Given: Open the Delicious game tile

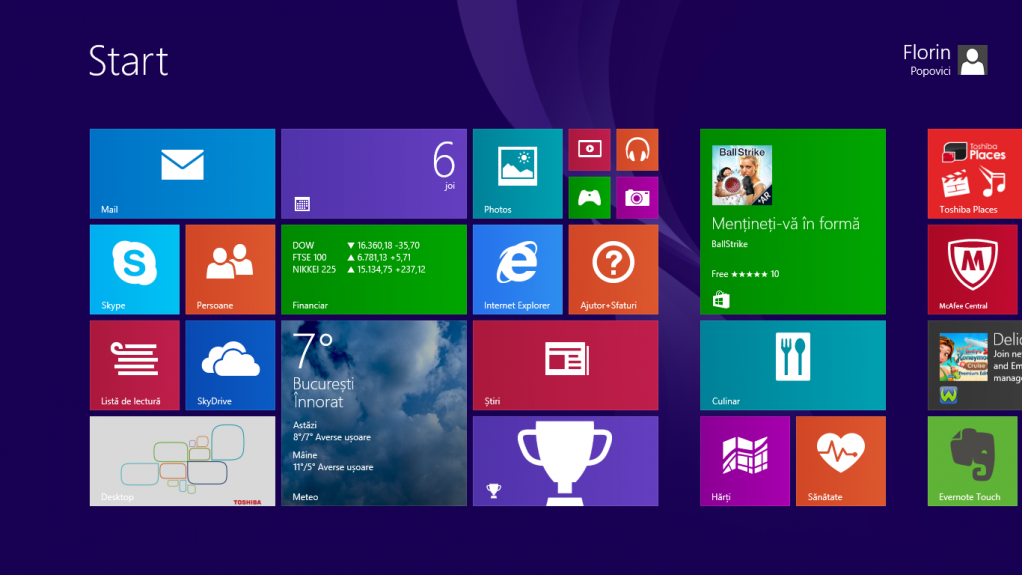Looking at the screenshot, I should 974,365.
